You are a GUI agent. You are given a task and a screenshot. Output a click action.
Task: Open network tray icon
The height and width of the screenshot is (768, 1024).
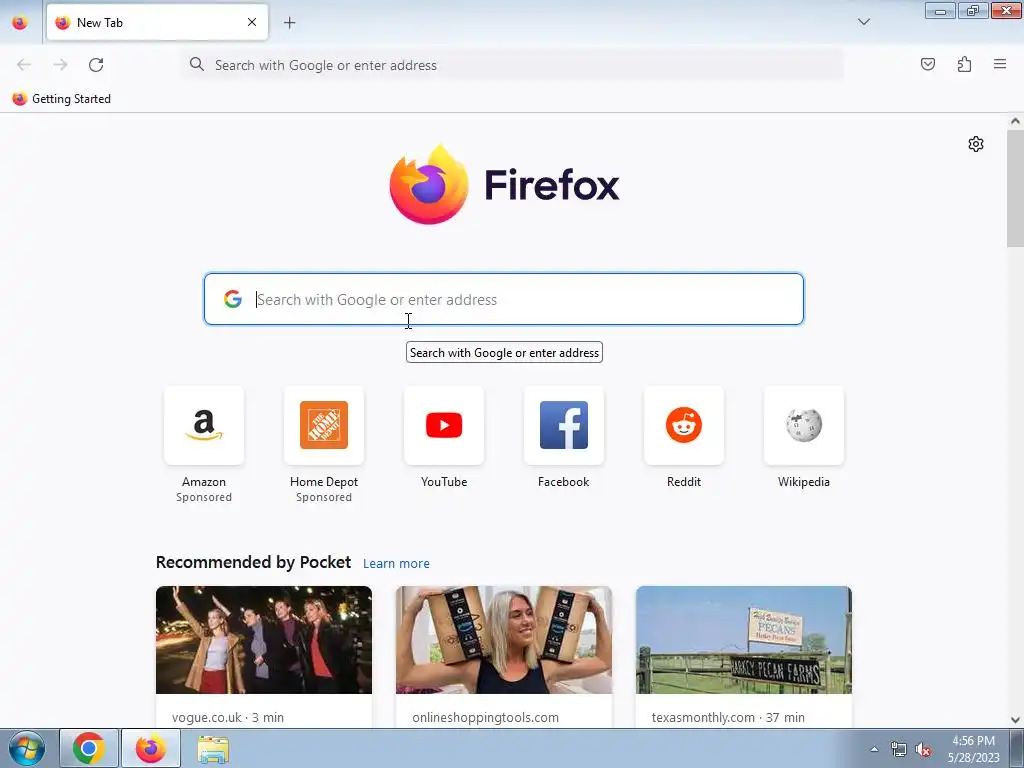(x=899, y=749)
